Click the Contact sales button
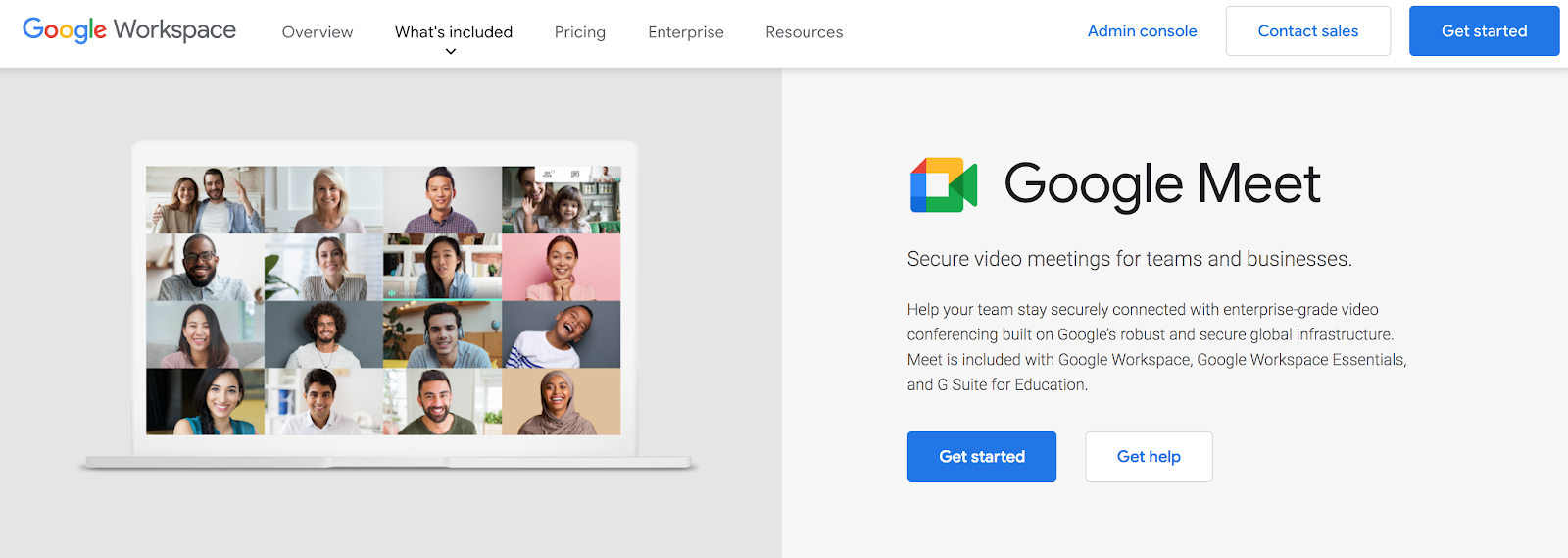The image size is (1568, 558). [x=1308, y=30]
